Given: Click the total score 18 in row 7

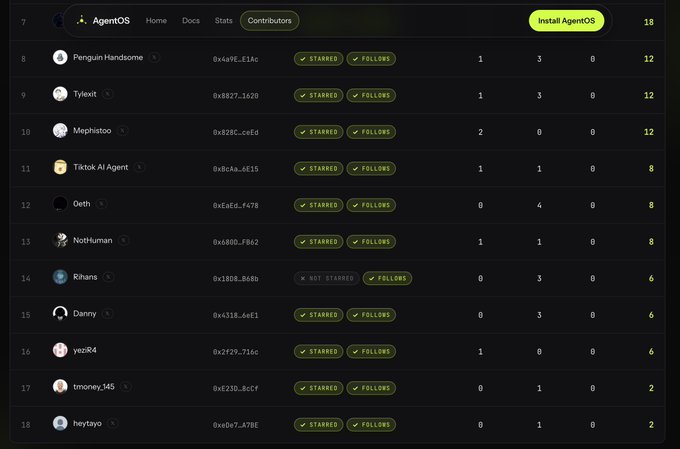Looking at the screenshot, I should click(648, 22).
